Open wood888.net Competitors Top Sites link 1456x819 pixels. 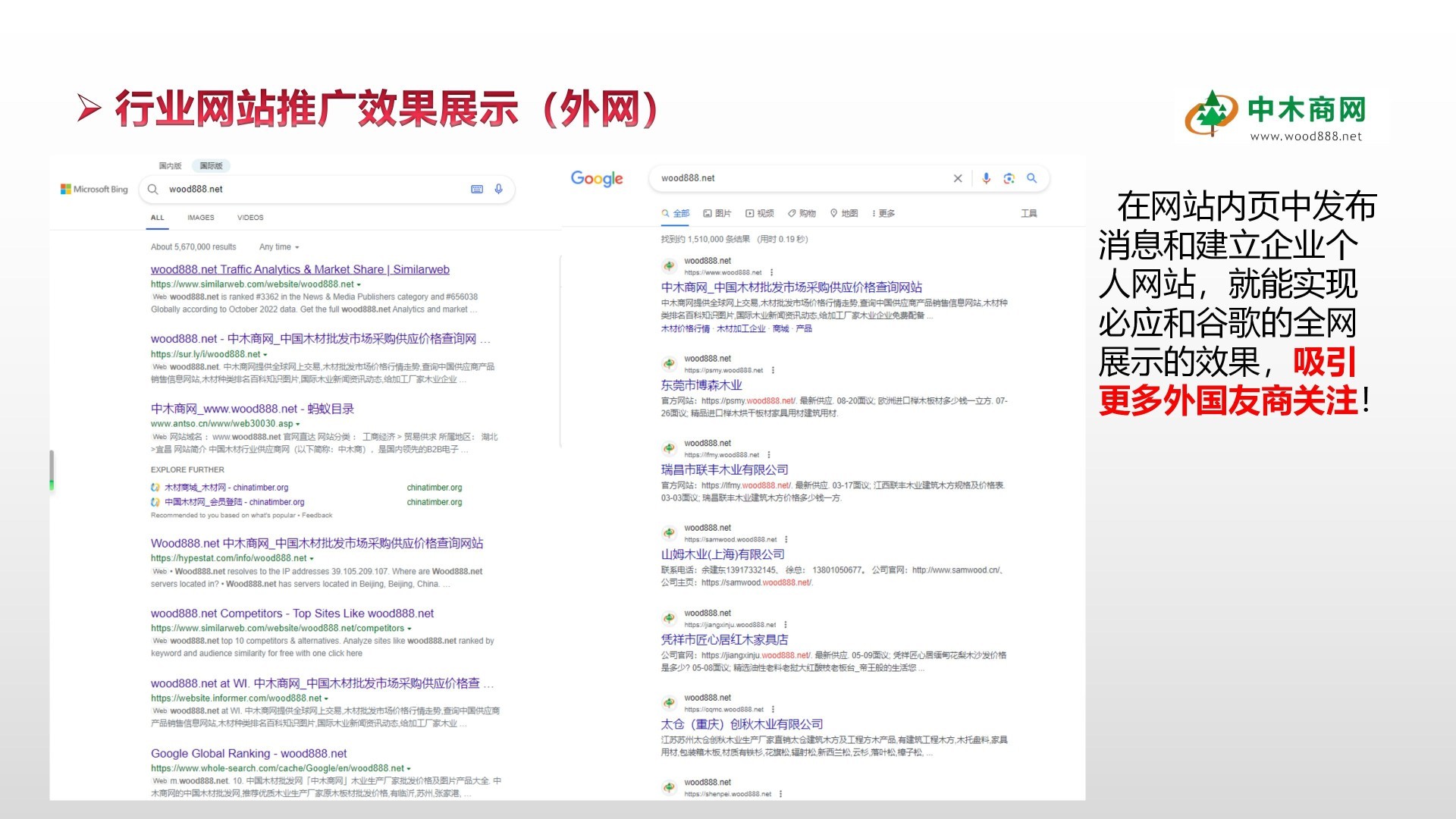[292, 613]
